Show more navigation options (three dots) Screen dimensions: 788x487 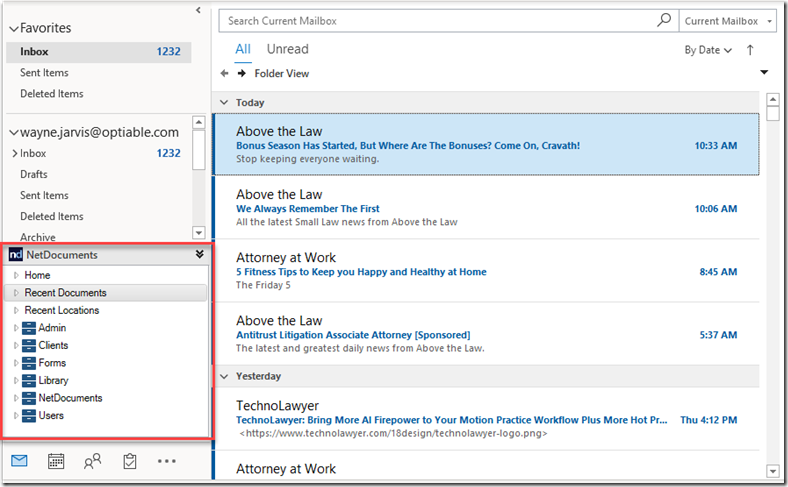pos(166,461)
